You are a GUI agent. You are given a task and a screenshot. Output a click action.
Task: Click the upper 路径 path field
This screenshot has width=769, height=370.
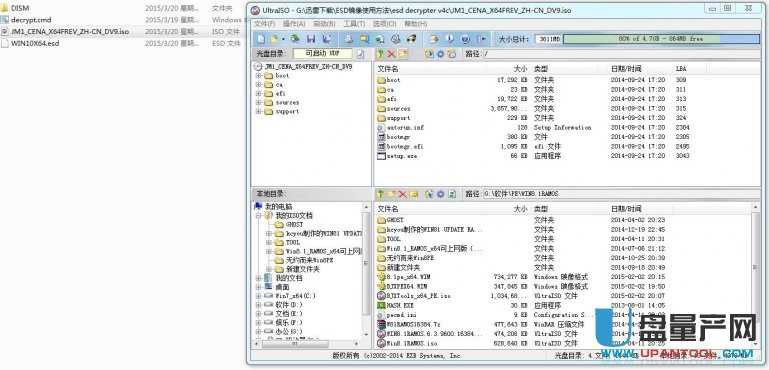[621, 53]
